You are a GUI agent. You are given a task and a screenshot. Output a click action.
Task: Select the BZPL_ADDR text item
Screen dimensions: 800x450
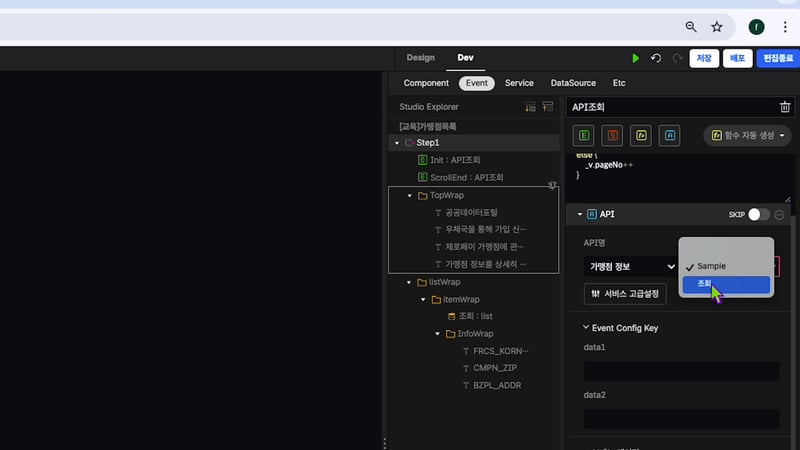(492, 385)
